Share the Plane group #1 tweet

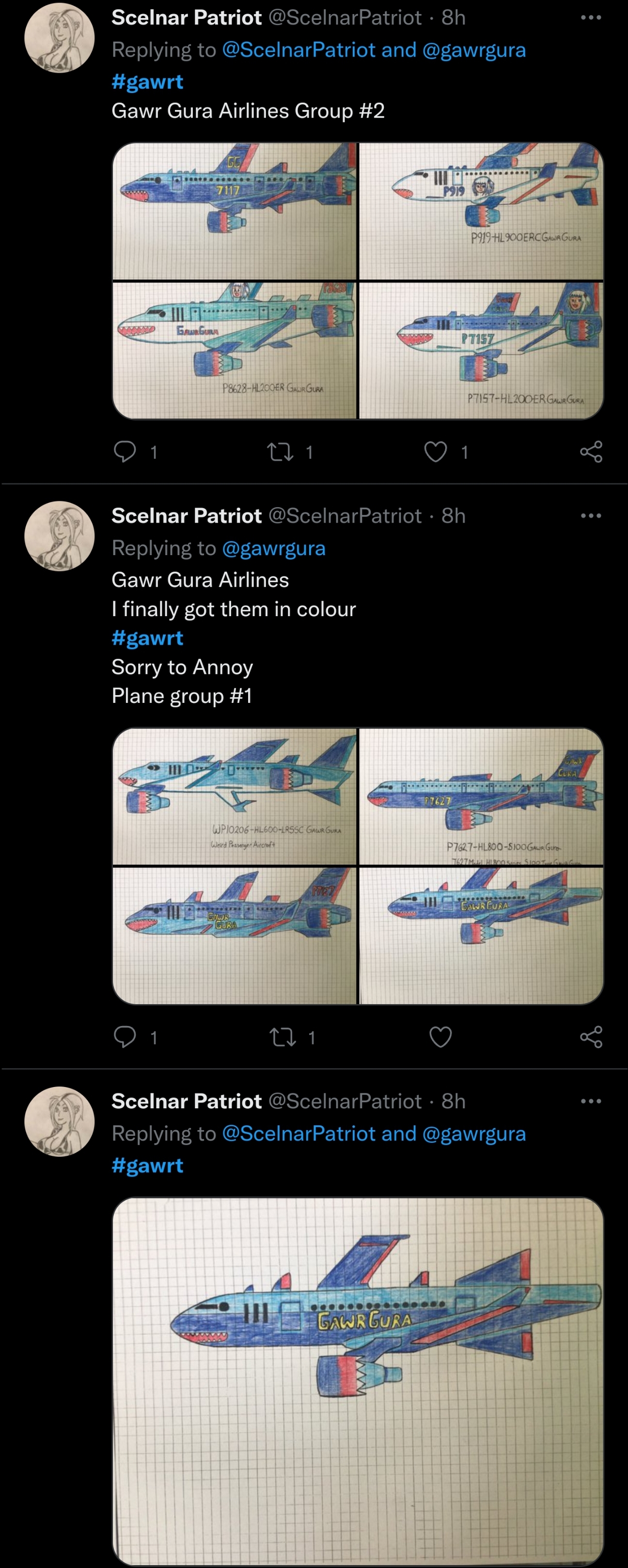591,1037
